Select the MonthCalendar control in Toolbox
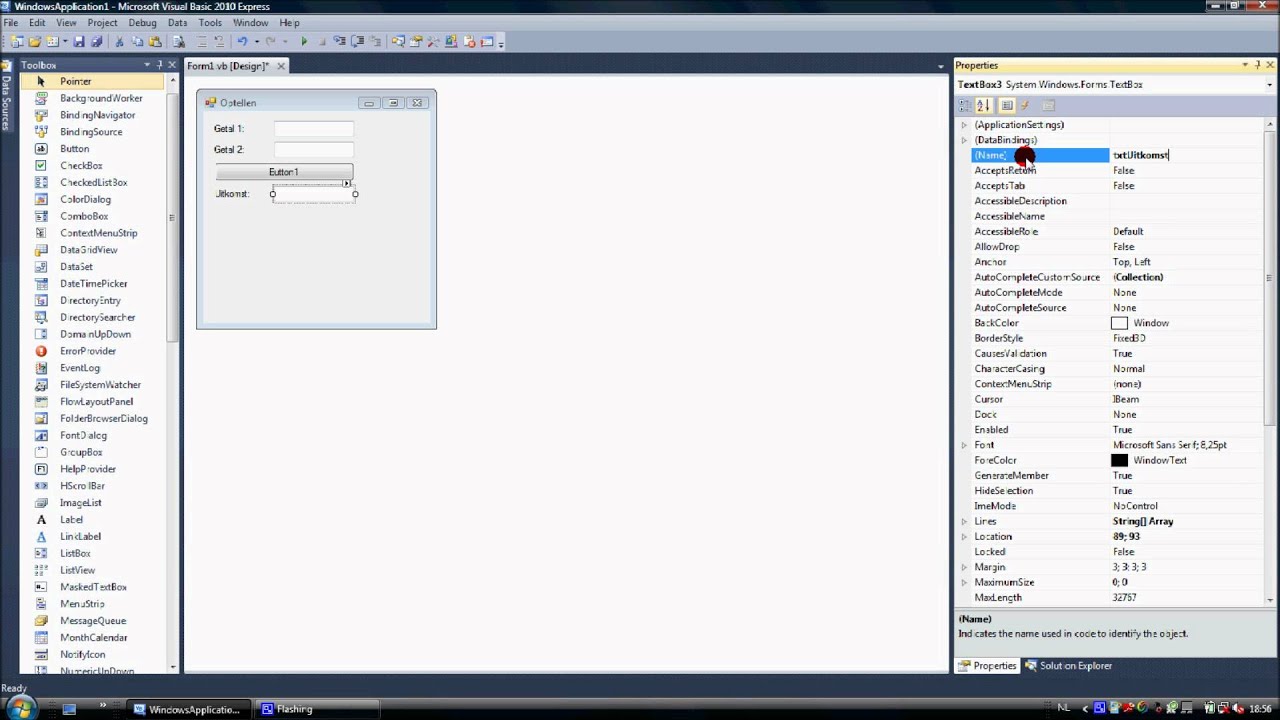The height and width of the screenshot is (720, 1280). pyautogui.click(x=93, y=637)
